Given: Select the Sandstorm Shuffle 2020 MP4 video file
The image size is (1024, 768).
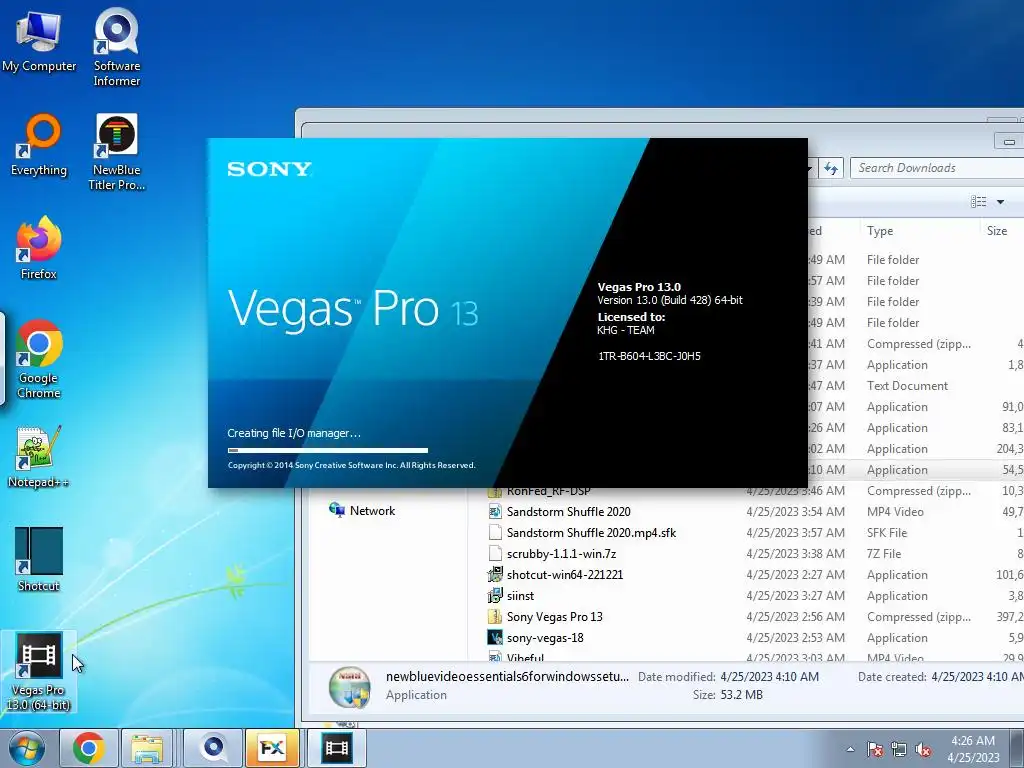Looking at the screenshot, I should [568, 512].
